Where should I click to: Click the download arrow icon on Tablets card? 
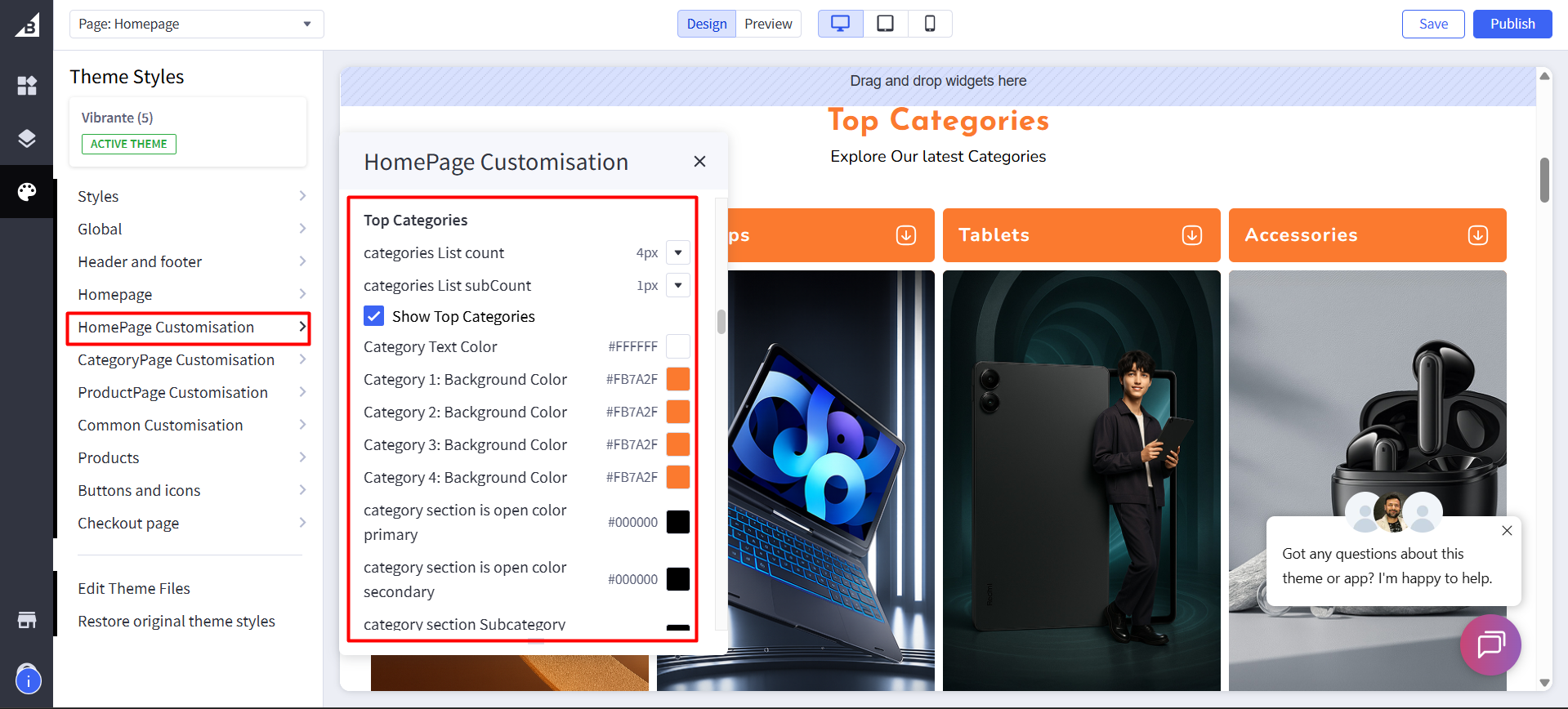(1192, 235)
